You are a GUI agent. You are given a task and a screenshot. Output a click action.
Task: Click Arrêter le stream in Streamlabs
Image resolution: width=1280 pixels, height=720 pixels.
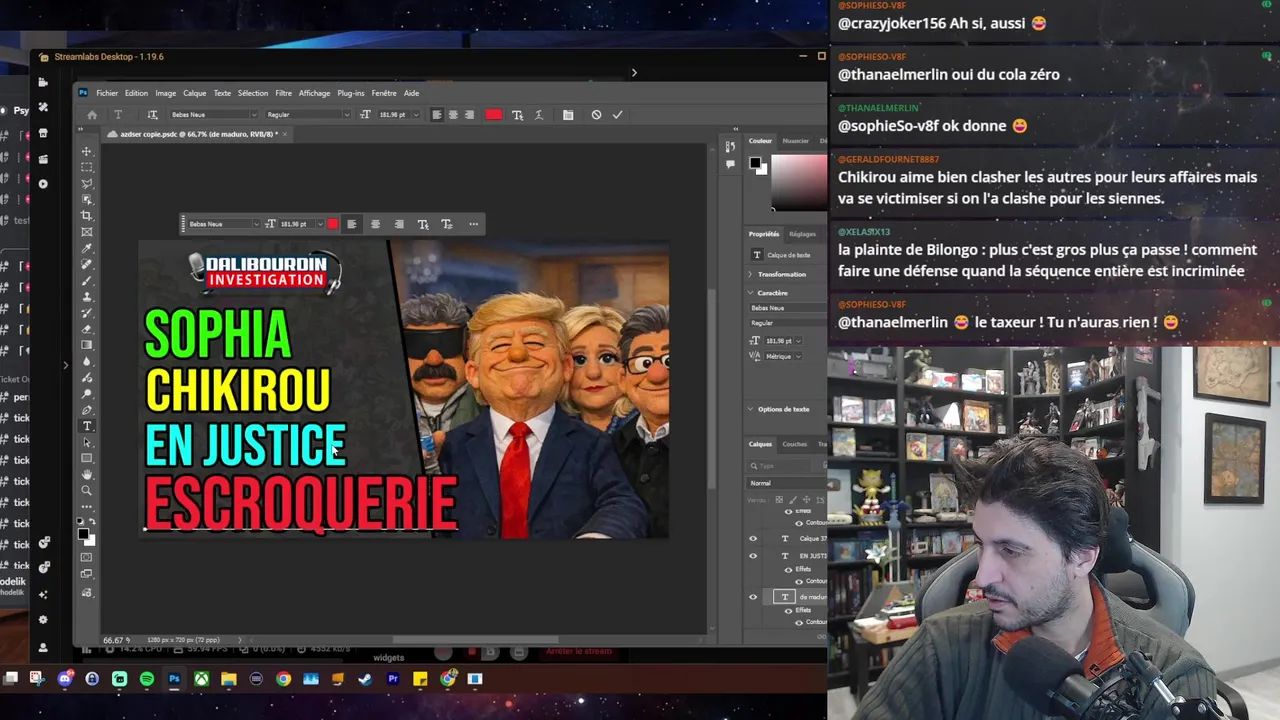[x=579, y=651]
